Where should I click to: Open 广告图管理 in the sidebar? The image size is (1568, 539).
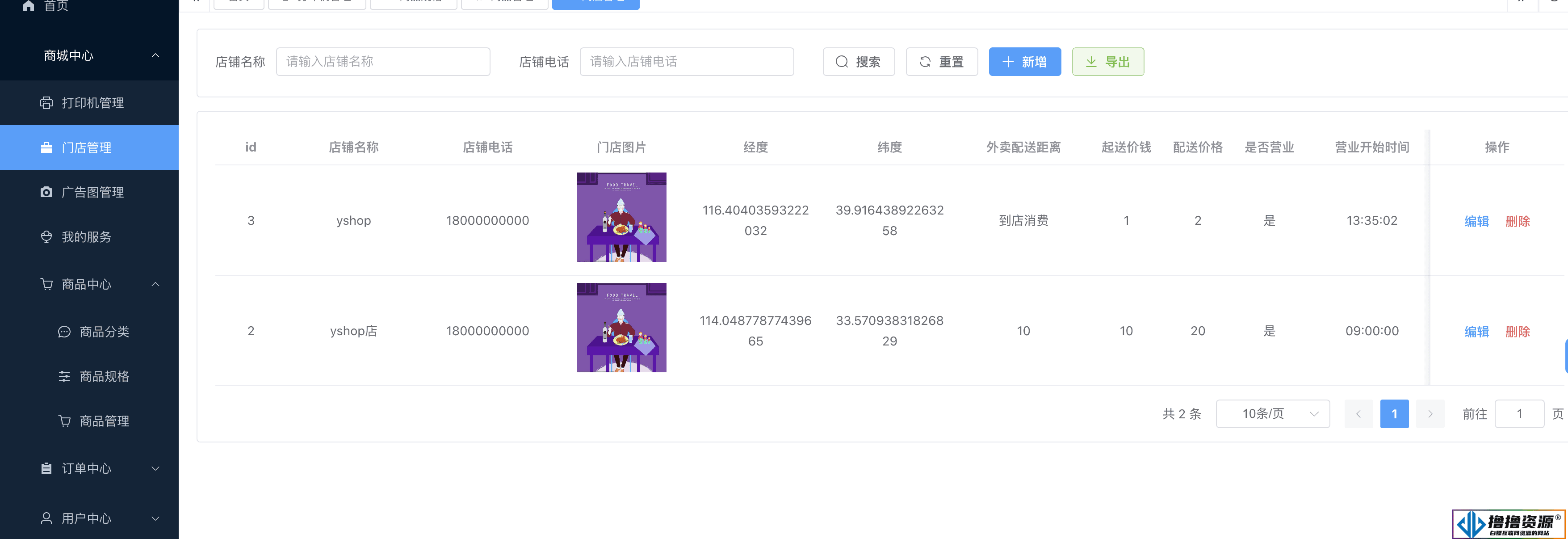89,193
